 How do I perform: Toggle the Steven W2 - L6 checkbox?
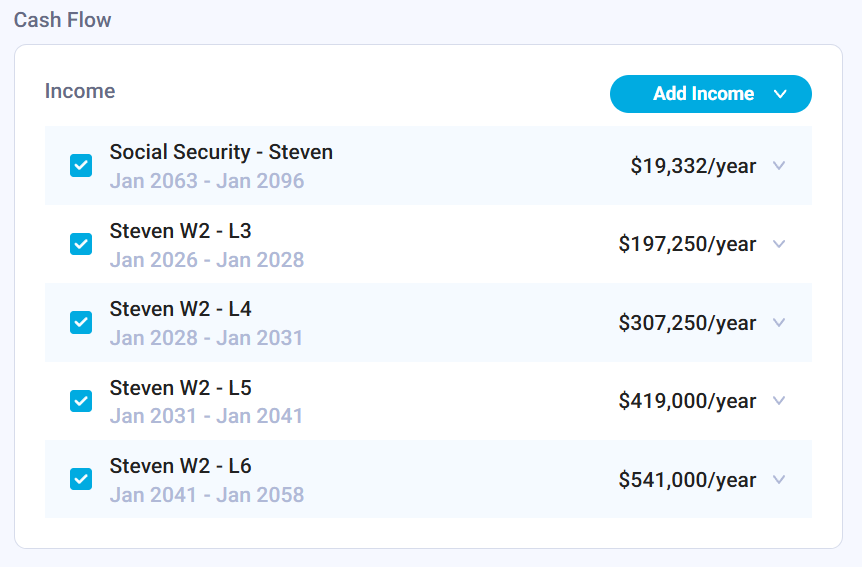[x=81, y=480]
